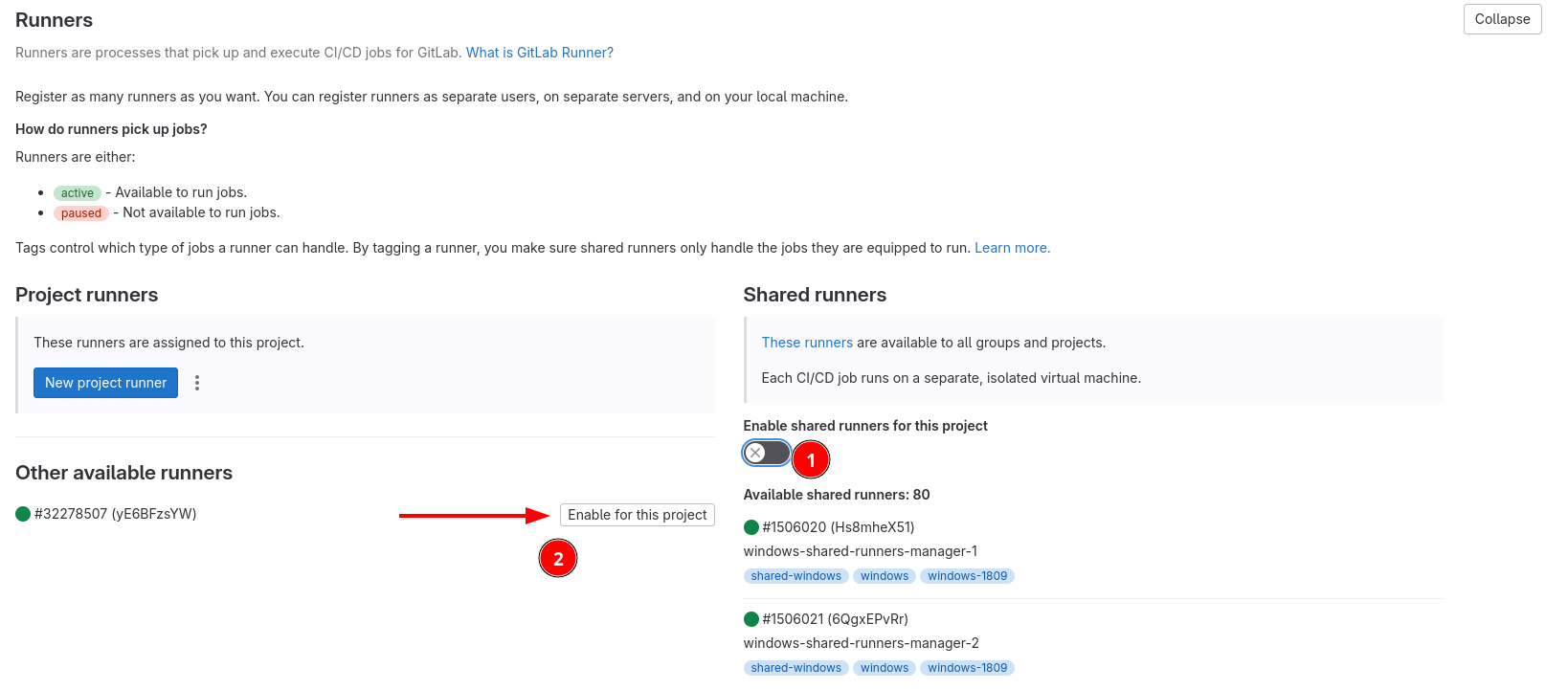The height and width of the screenshot is (690, 1568).
Task: Select the windows-1809 tag under runner #1506021
Action: [967, 668]
